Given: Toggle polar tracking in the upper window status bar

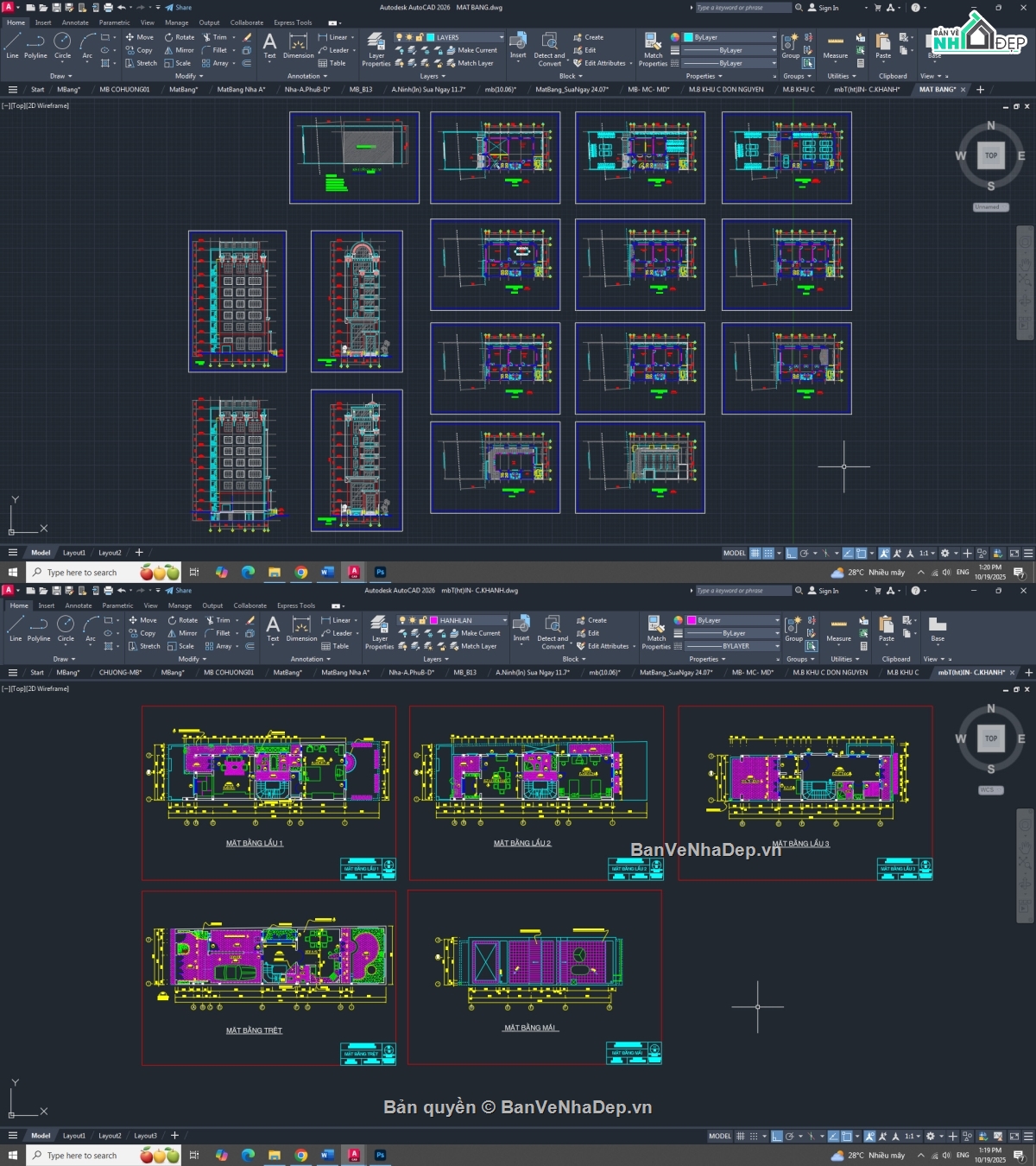Looking at the screenshot, I should 804,553.
